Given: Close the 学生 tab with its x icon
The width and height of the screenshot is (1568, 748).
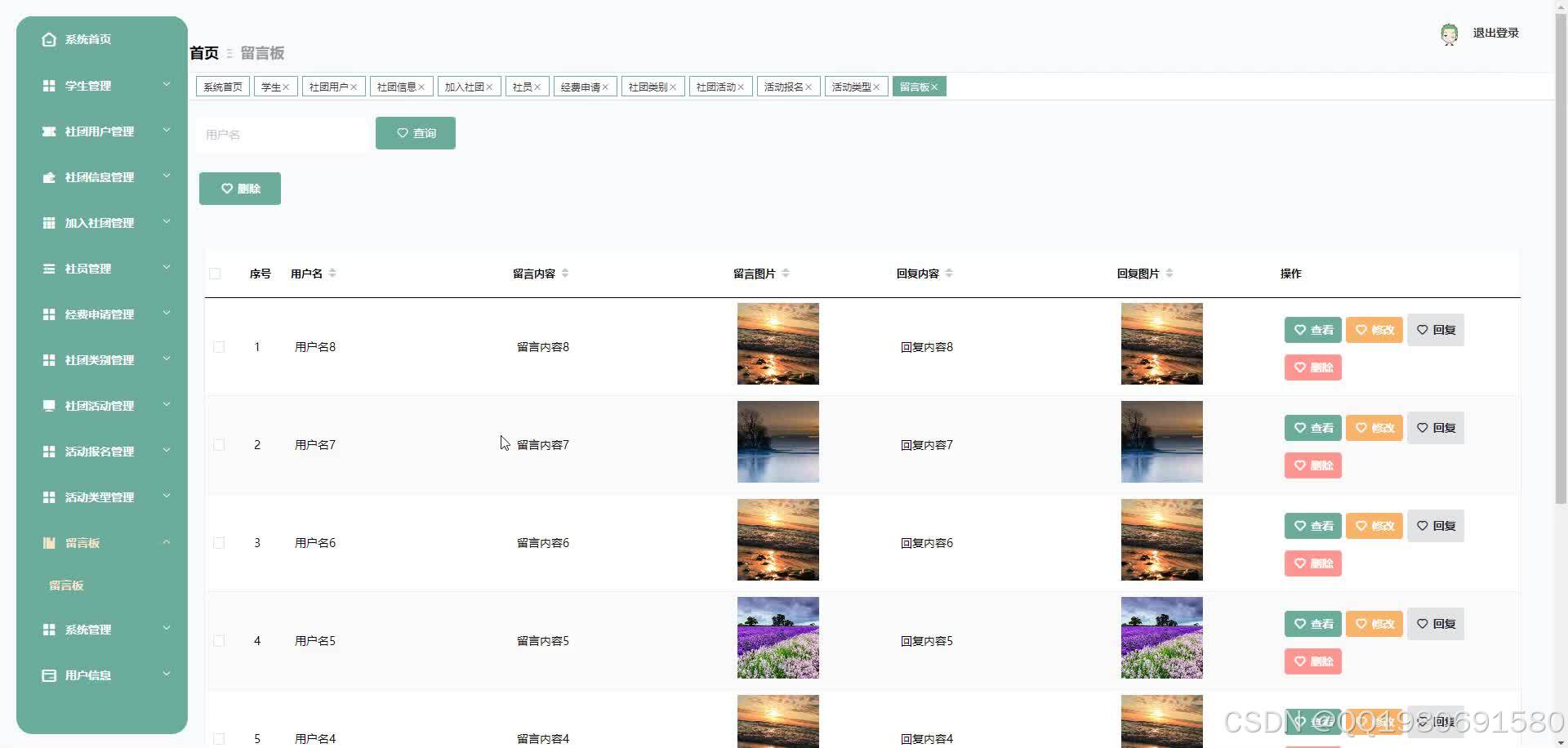Looking at the screenshot, I should point(286,87).
